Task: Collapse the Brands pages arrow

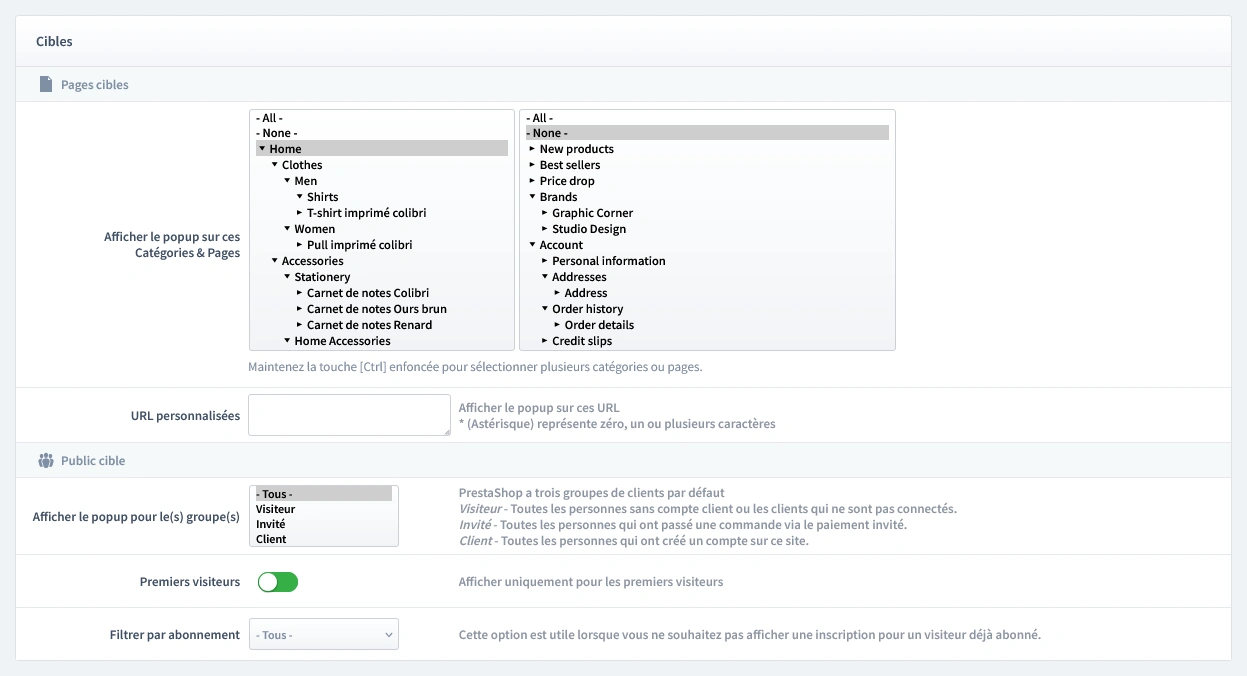Action: point(532,197)
